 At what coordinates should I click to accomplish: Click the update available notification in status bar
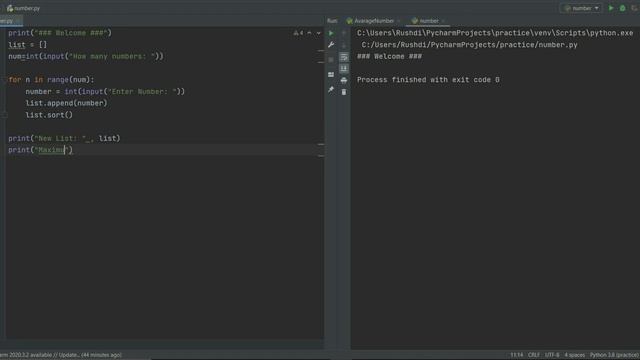click(61, 355)
